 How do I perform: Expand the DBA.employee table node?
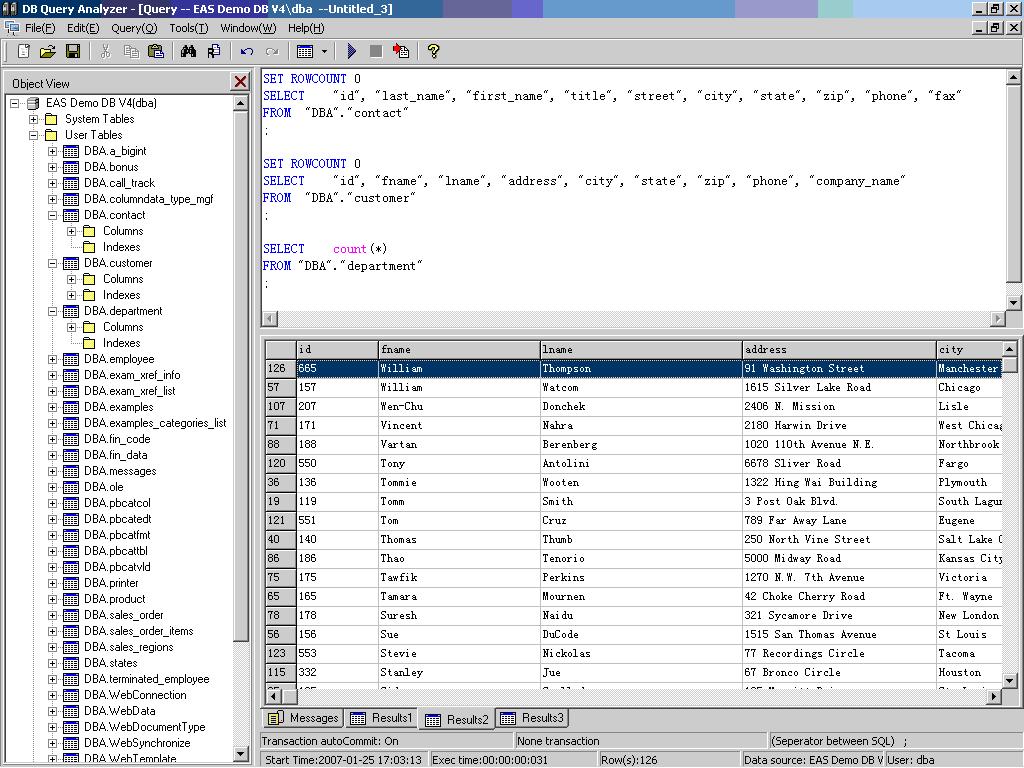click(x=52, y=359)
